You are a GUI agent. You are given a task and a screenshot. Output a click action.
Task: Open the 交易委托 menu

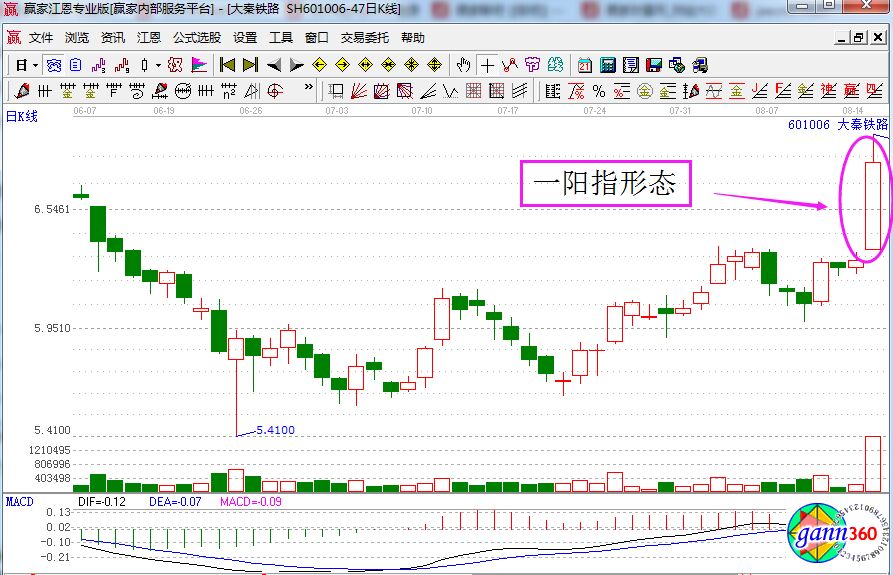(365, 38)
